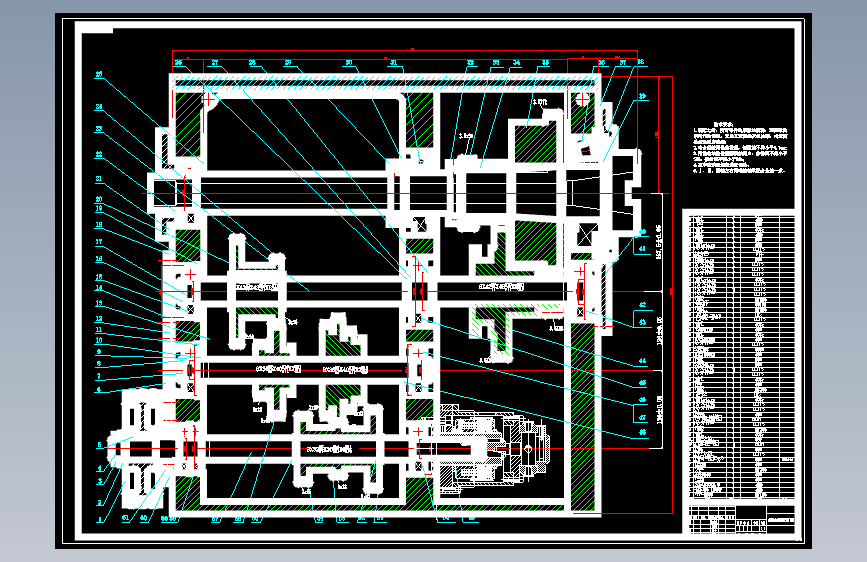This screenshot has height=562, width=867.
Task: Click part balloon number 44
Action: coord(643,361)
